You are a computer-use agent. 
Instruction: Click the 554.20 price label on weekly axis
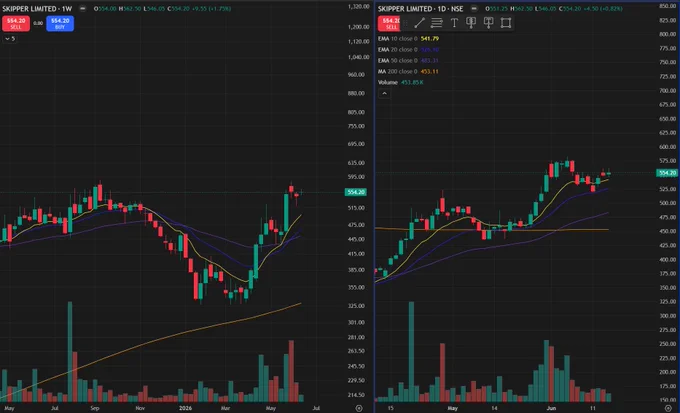(355, 192)
